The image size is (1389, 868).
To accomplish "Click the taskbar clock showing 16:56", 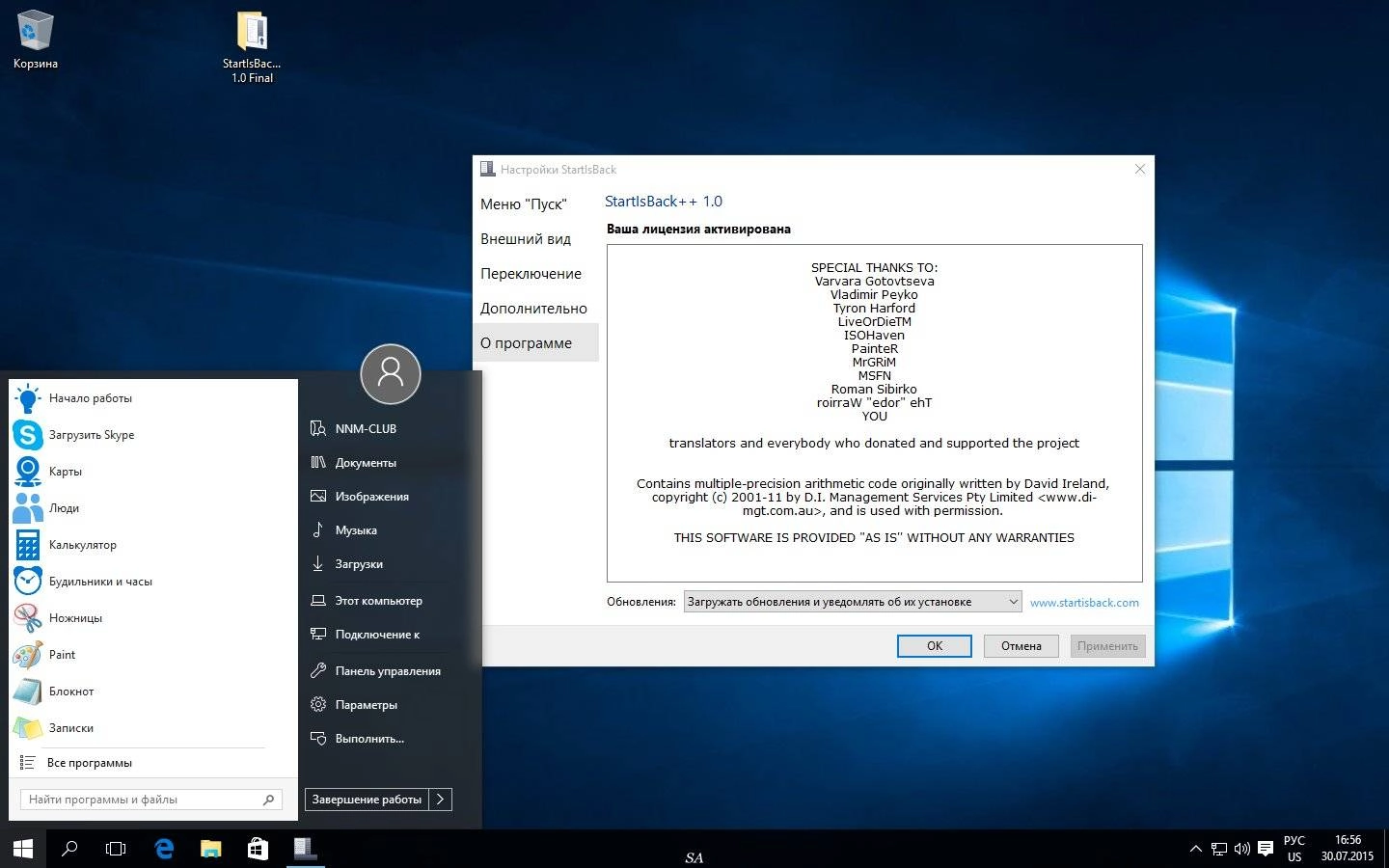I will tap(1348, 849).
